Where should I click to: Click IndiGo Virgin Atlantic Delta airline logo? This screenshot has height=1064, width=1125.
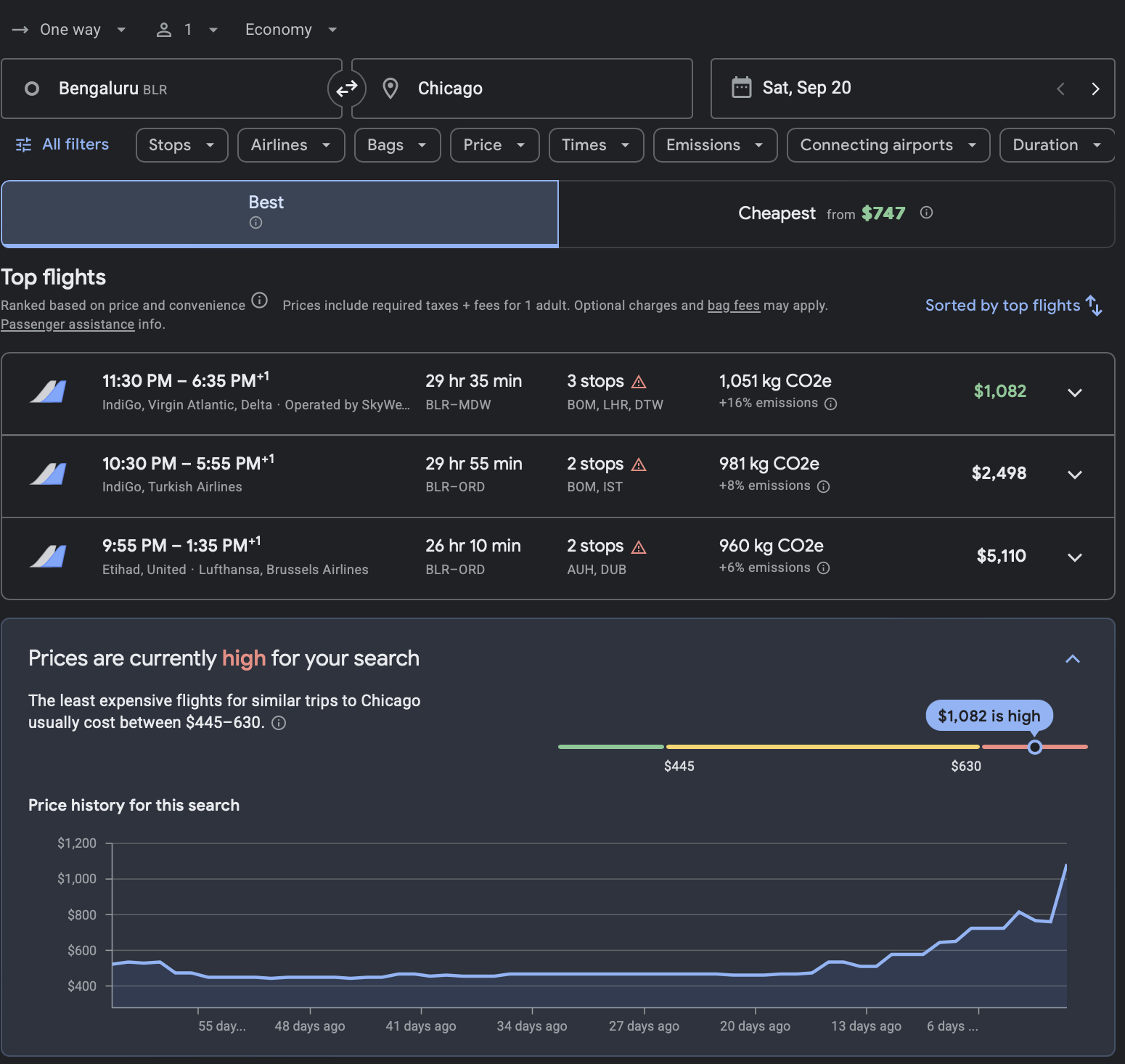coord(49,392)
